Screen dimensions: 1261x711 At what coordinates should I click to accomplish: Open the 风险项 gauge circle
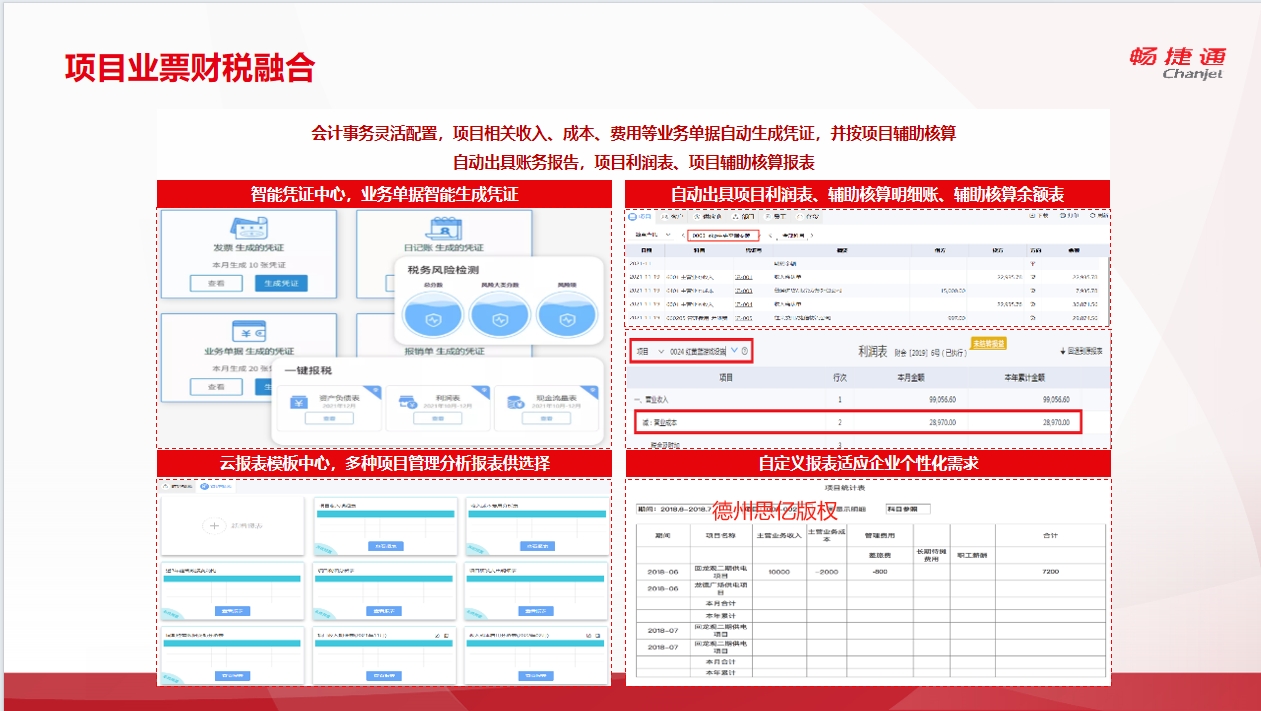[567, 315]
